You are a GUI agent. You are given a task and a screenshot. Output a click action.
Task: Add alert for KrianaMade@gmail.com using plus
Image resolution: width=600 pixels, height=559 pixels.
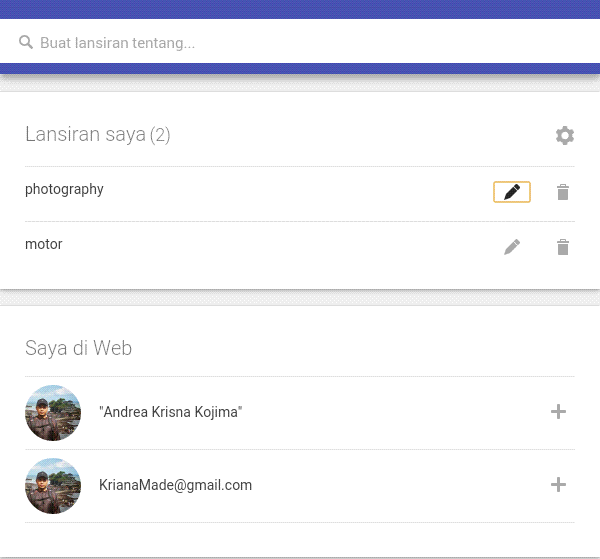(x=559, y=485)
